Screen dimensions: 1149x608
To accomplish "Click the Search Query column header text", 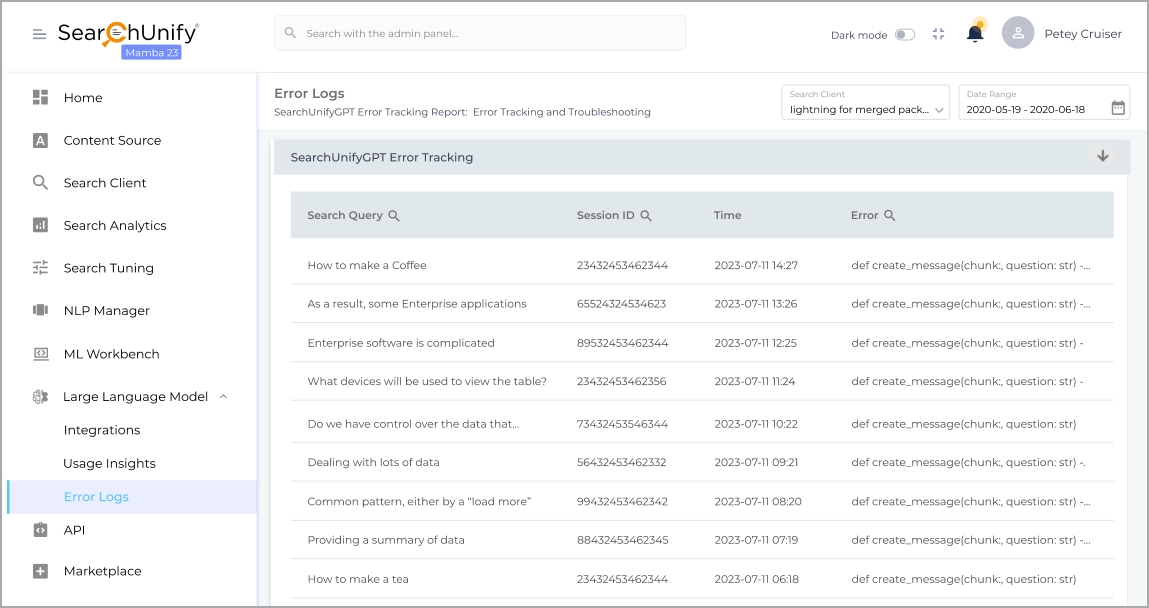I will tap(345, 215).
